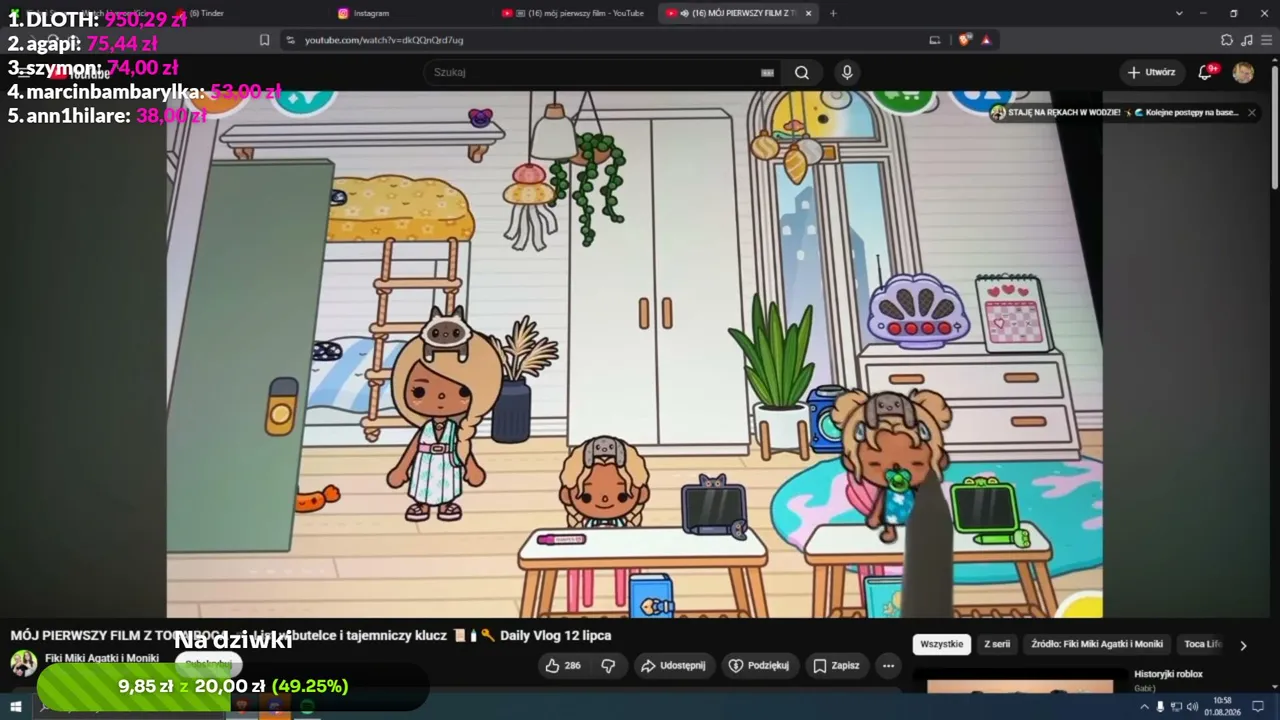Start voice search with the microphone icon
The image size is (1280, 720).
tap(847, 72)
